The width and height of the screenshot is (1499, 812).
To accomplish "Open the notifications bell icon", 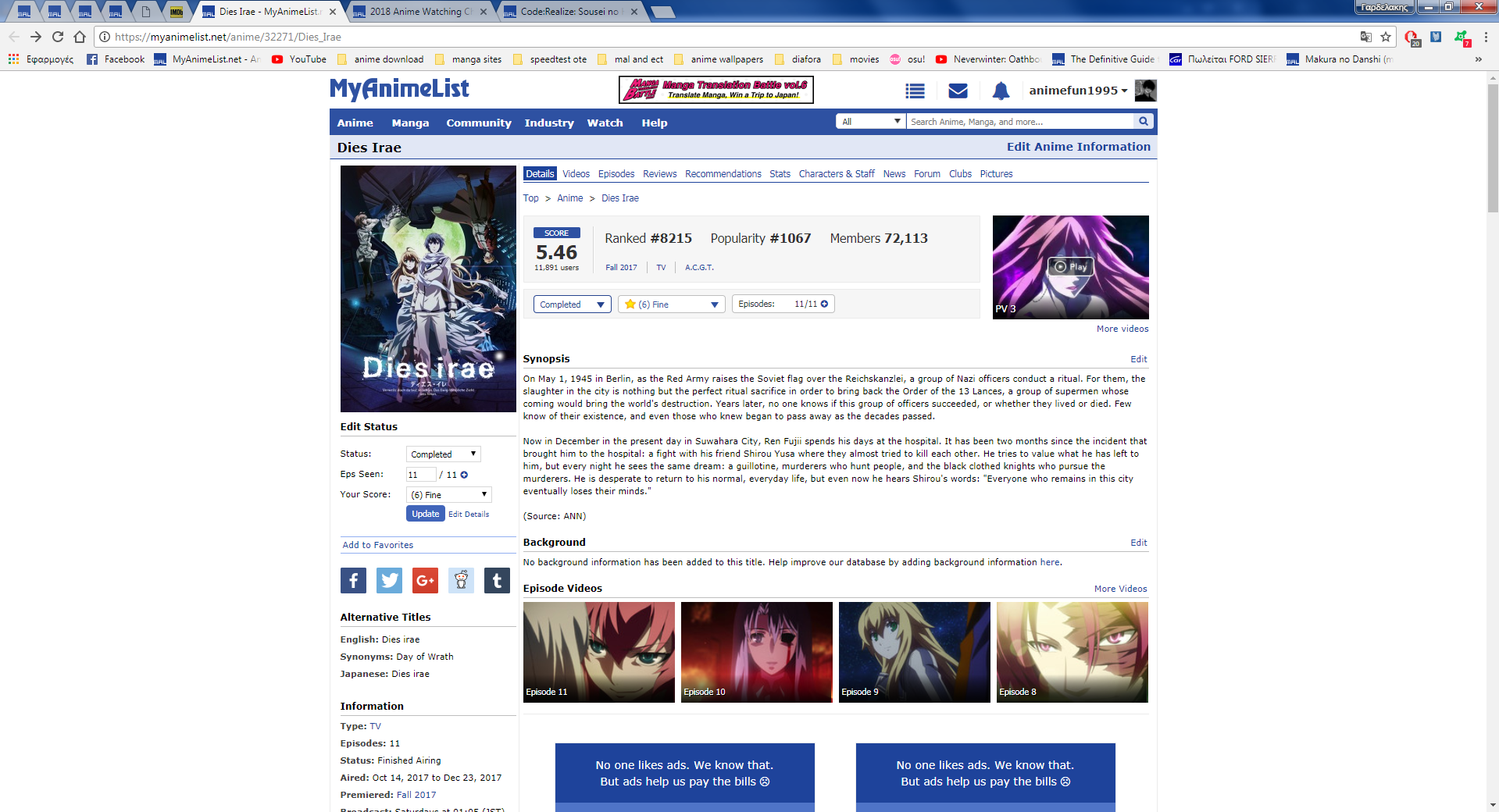I will coord(1001,91).
